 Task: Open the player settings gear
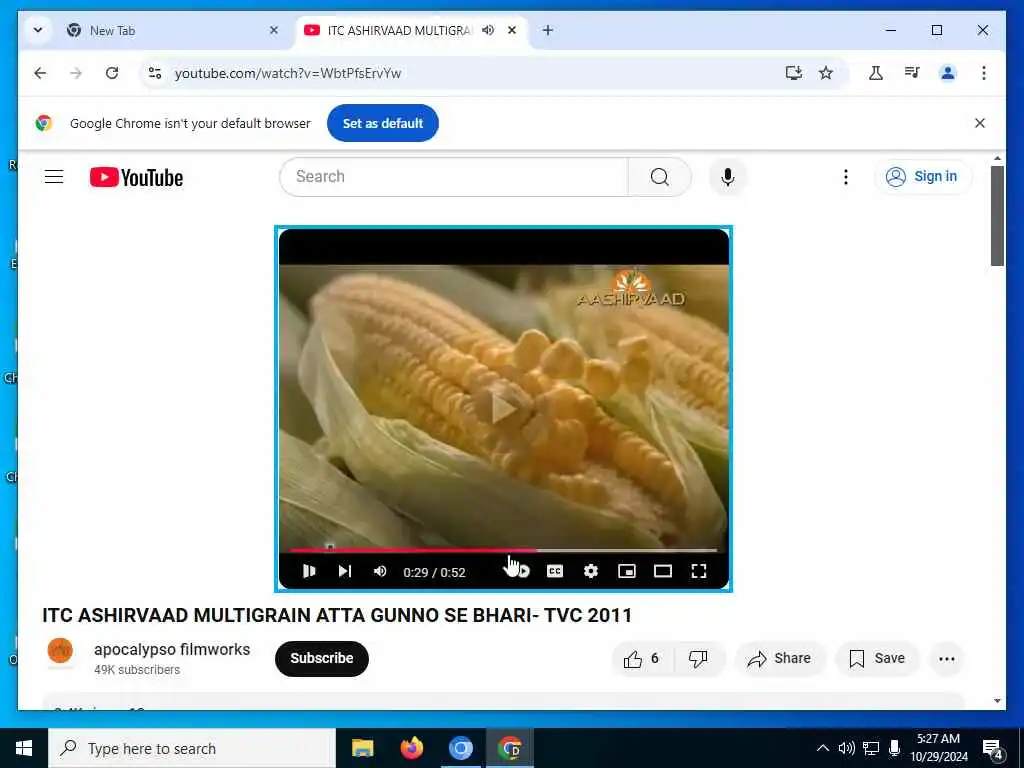tap(590, 571)
